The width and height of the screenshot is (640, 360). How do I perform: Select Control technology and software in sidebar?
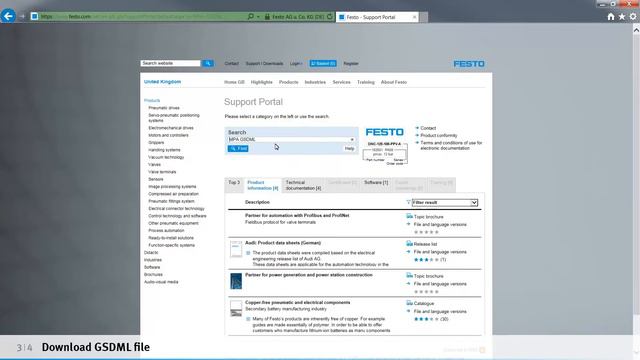tap(177, 216)
